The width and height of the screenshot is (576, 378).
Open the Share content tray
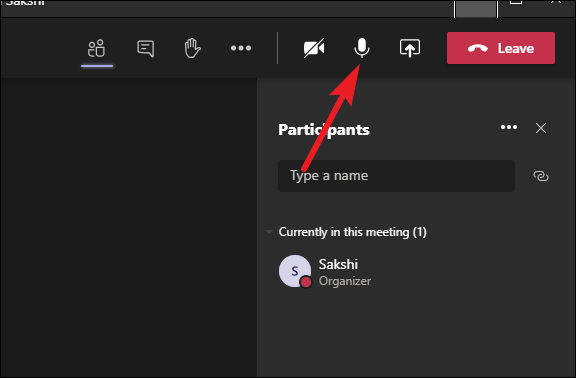[410, 48]
